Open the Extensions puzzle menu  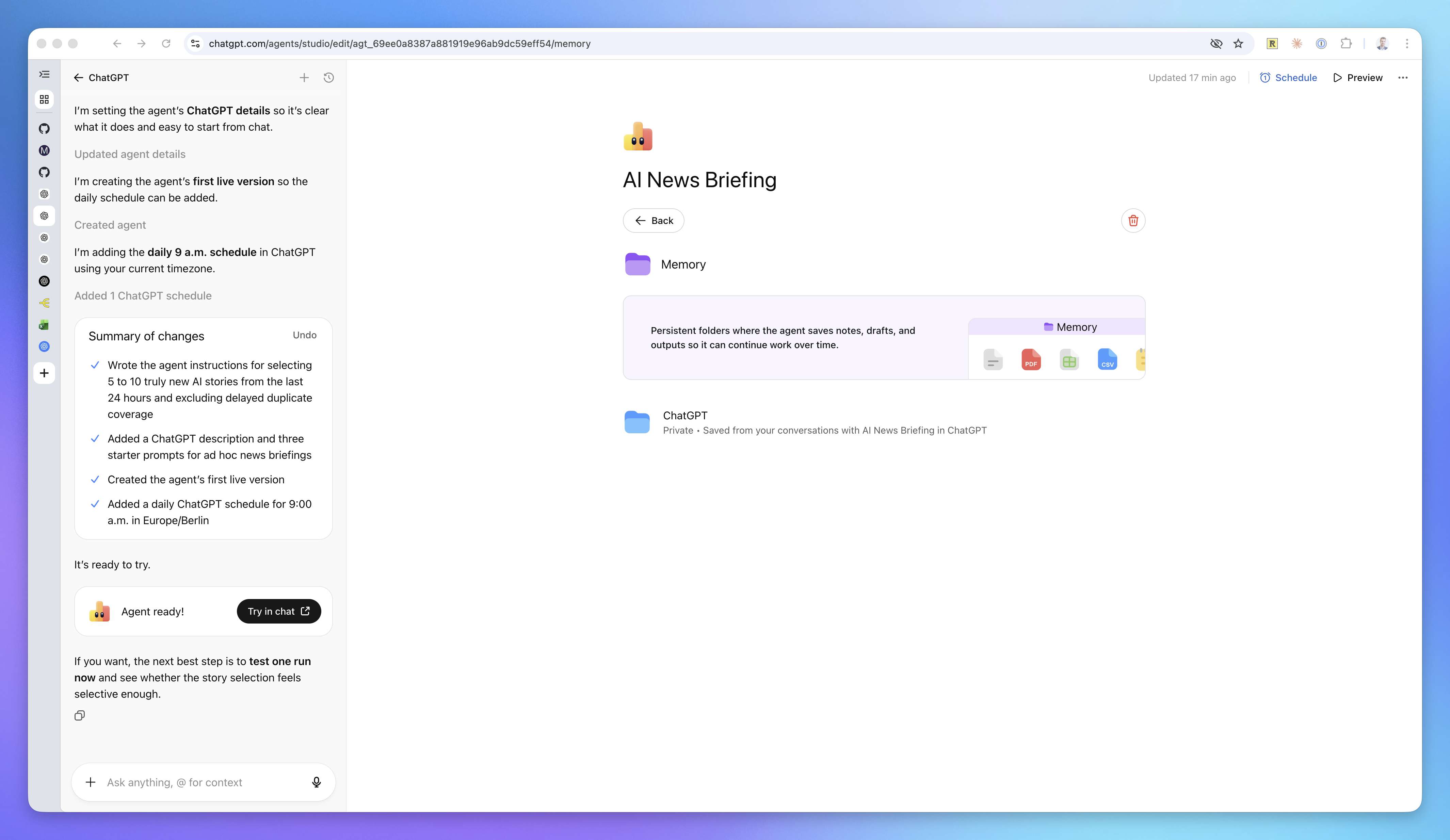[x=1346, y=43]
